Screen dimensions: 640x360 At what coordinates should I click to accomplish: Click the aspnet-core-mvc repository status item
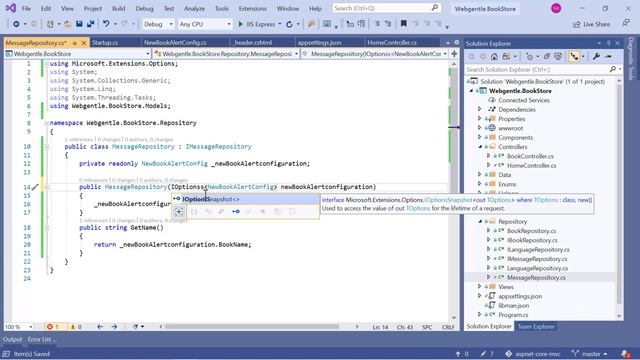tap(533, 354)
